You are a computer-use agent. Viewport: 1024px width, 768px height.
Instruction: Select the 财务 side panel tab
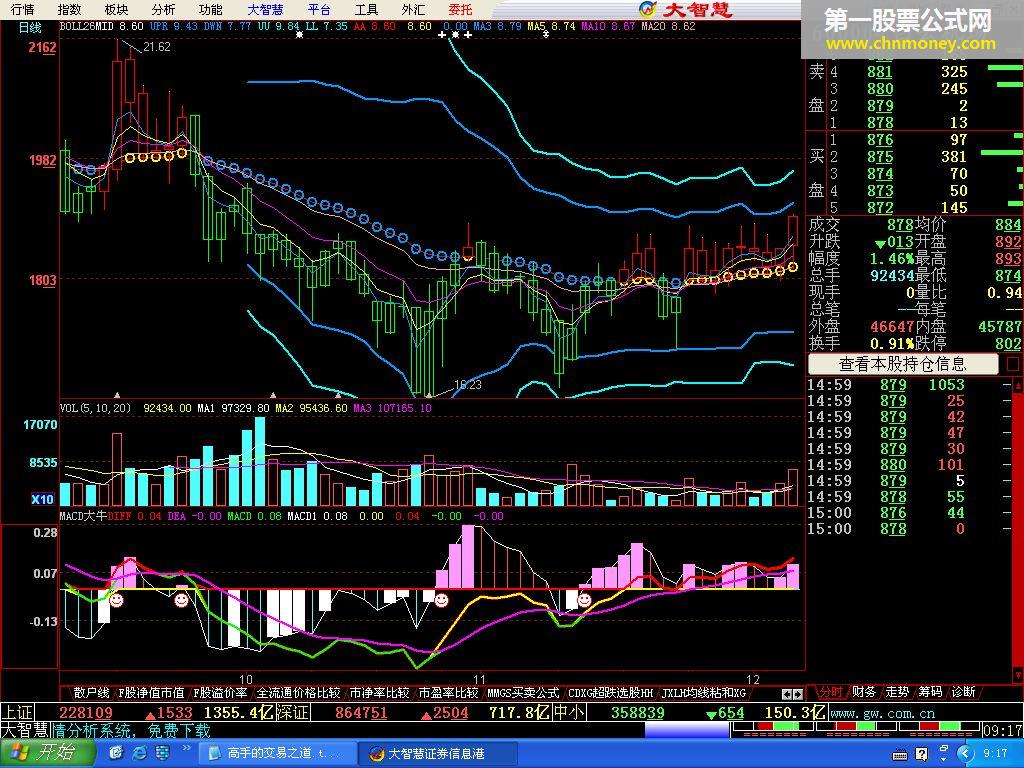point(864,692)
